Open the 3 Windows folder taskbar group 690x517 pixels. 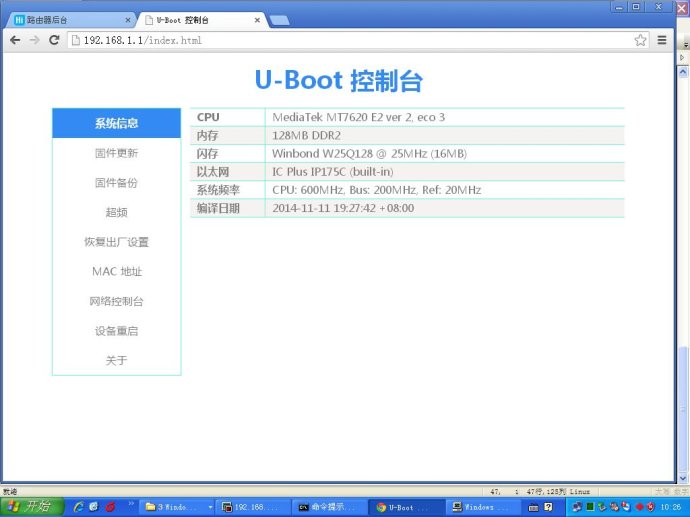coord(178,507)
